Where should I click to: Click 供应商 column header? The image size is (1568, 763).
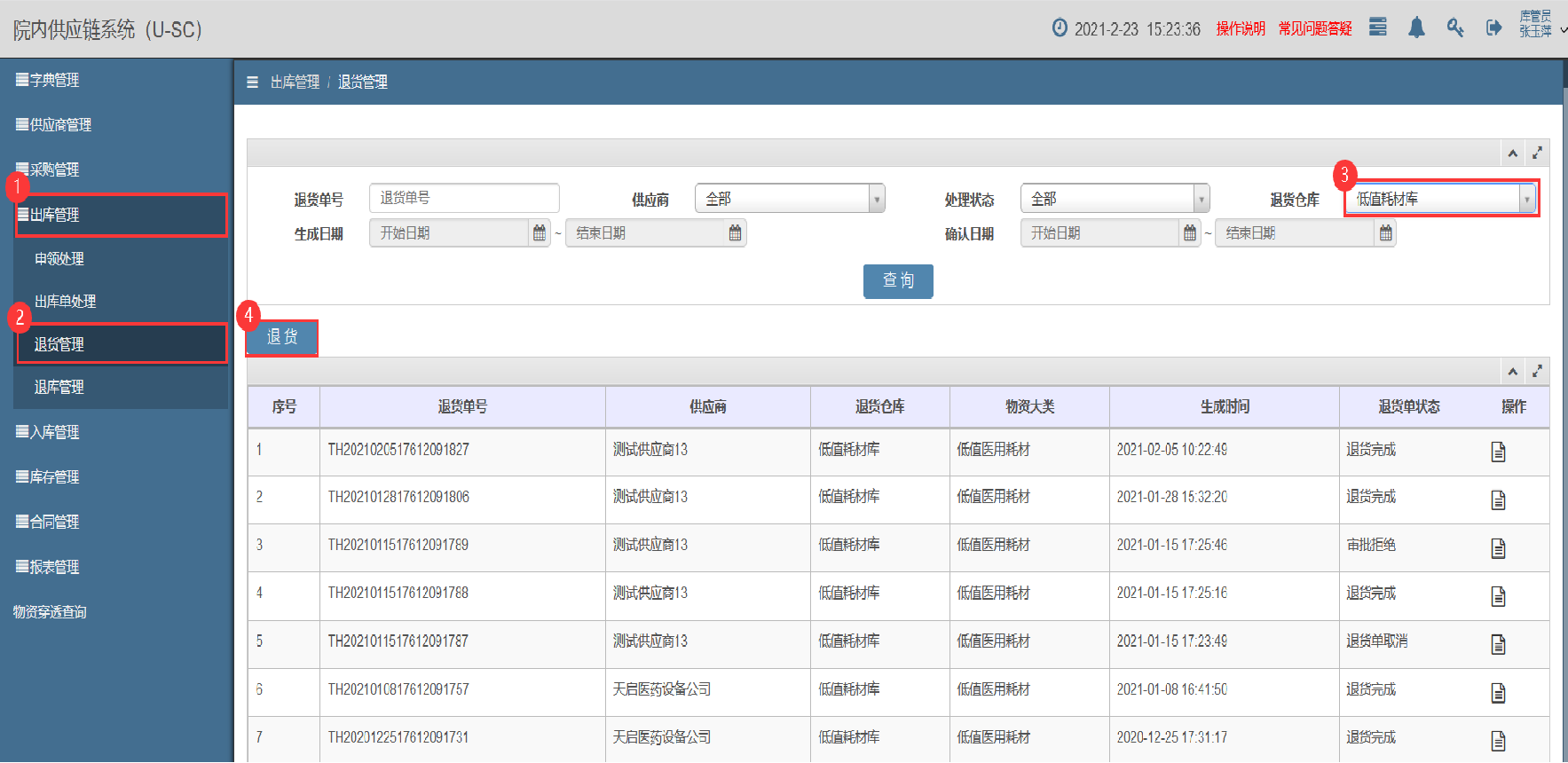708,406
